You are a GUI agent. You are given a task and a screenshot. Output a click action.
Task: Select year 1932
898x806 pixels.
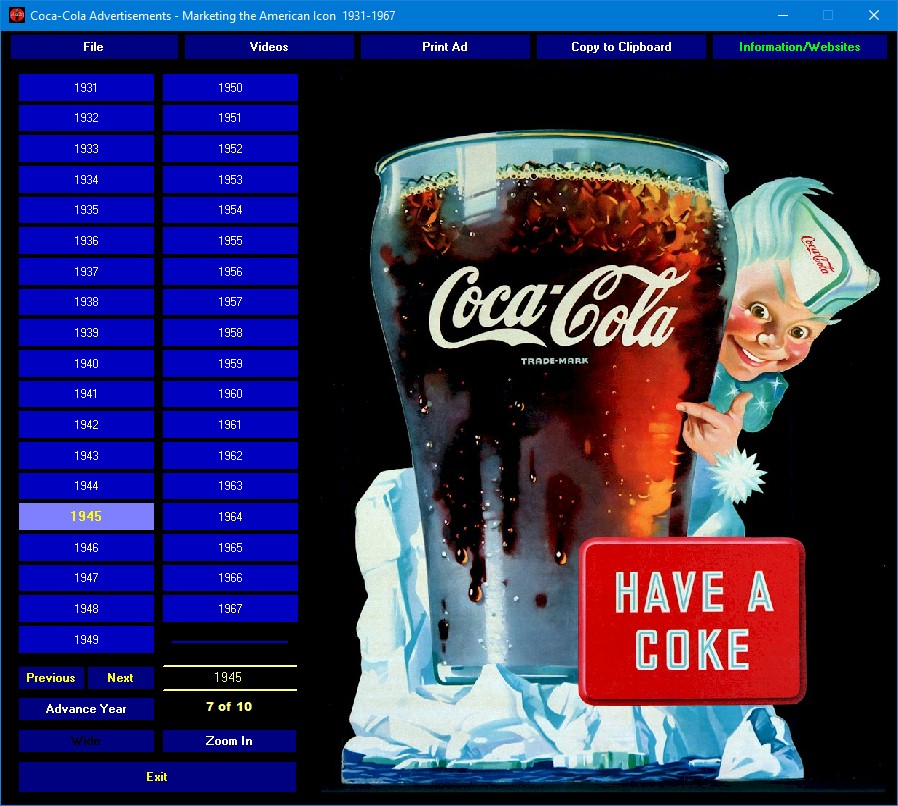(x=86, y=118)
